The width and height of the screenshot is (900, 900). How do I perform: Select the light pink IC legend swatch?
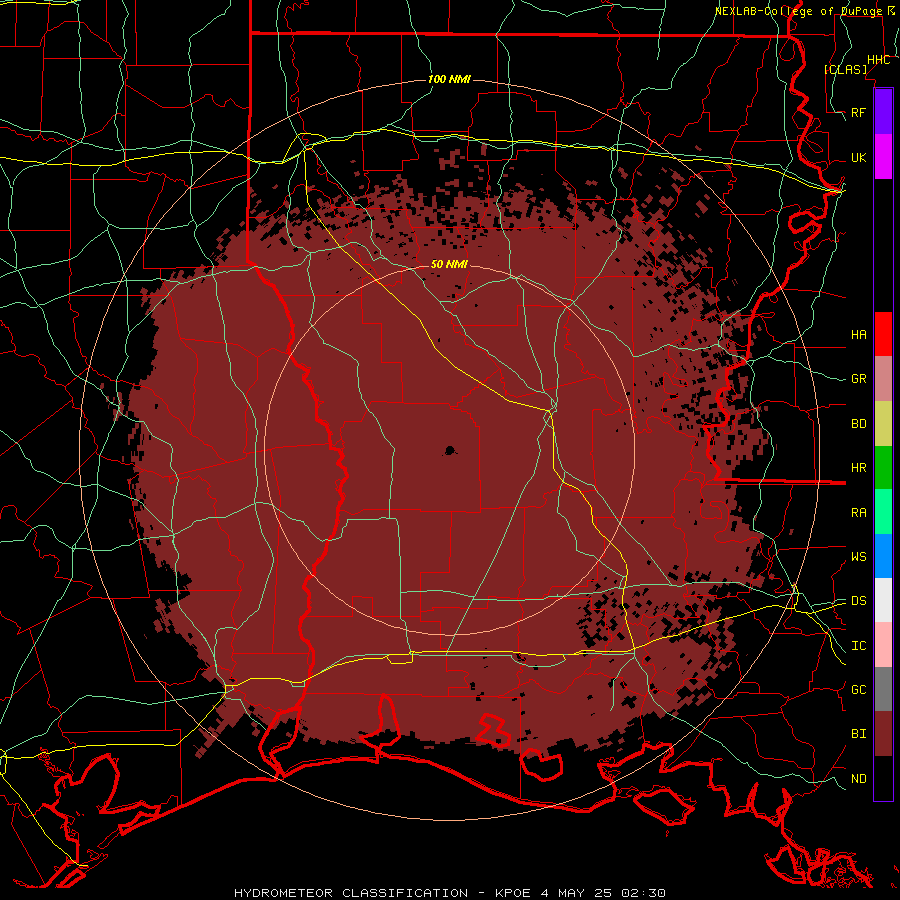click(x=883, y=645)
